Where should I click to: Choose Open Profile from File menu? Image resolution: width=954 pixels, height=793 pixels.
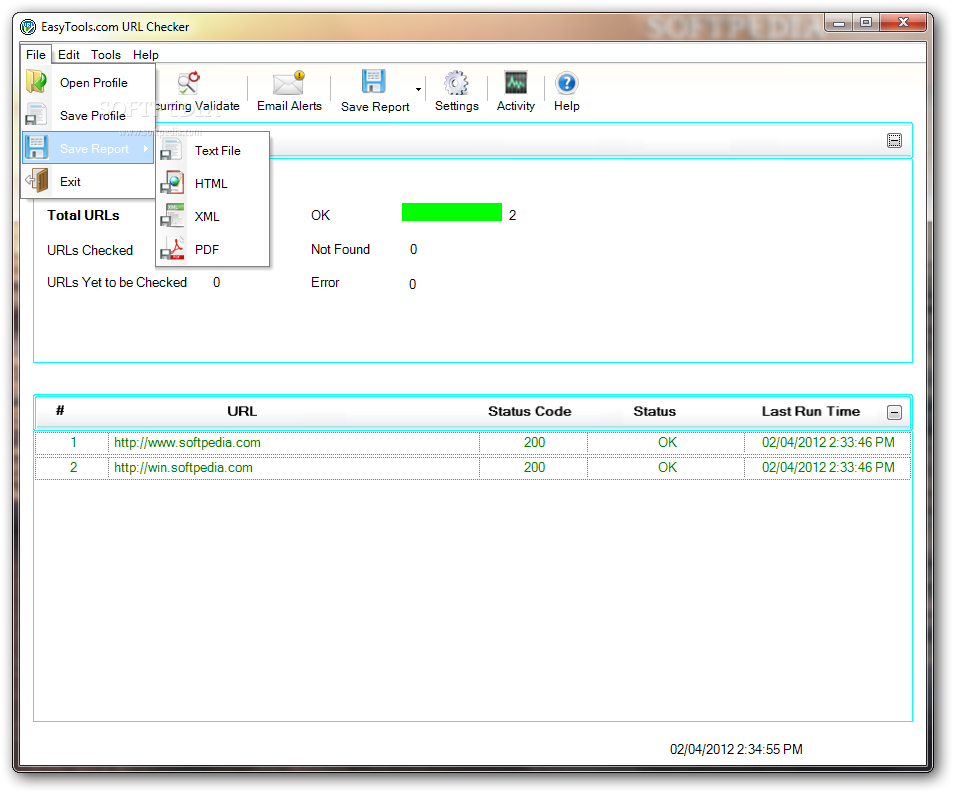89,83
